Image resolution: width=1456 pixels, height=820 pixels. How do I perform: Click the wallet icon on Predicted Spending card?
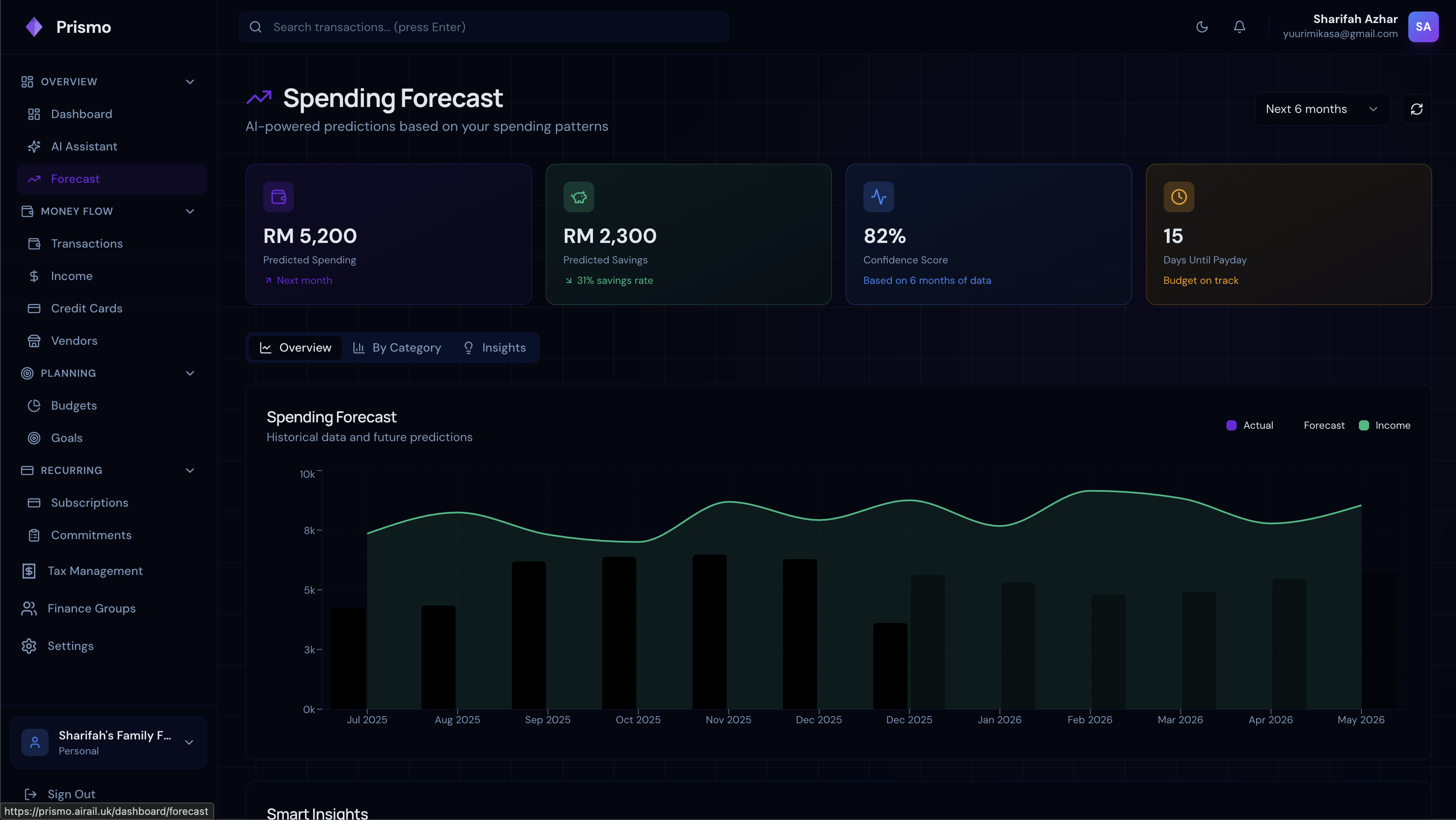[x=278, y=197]
